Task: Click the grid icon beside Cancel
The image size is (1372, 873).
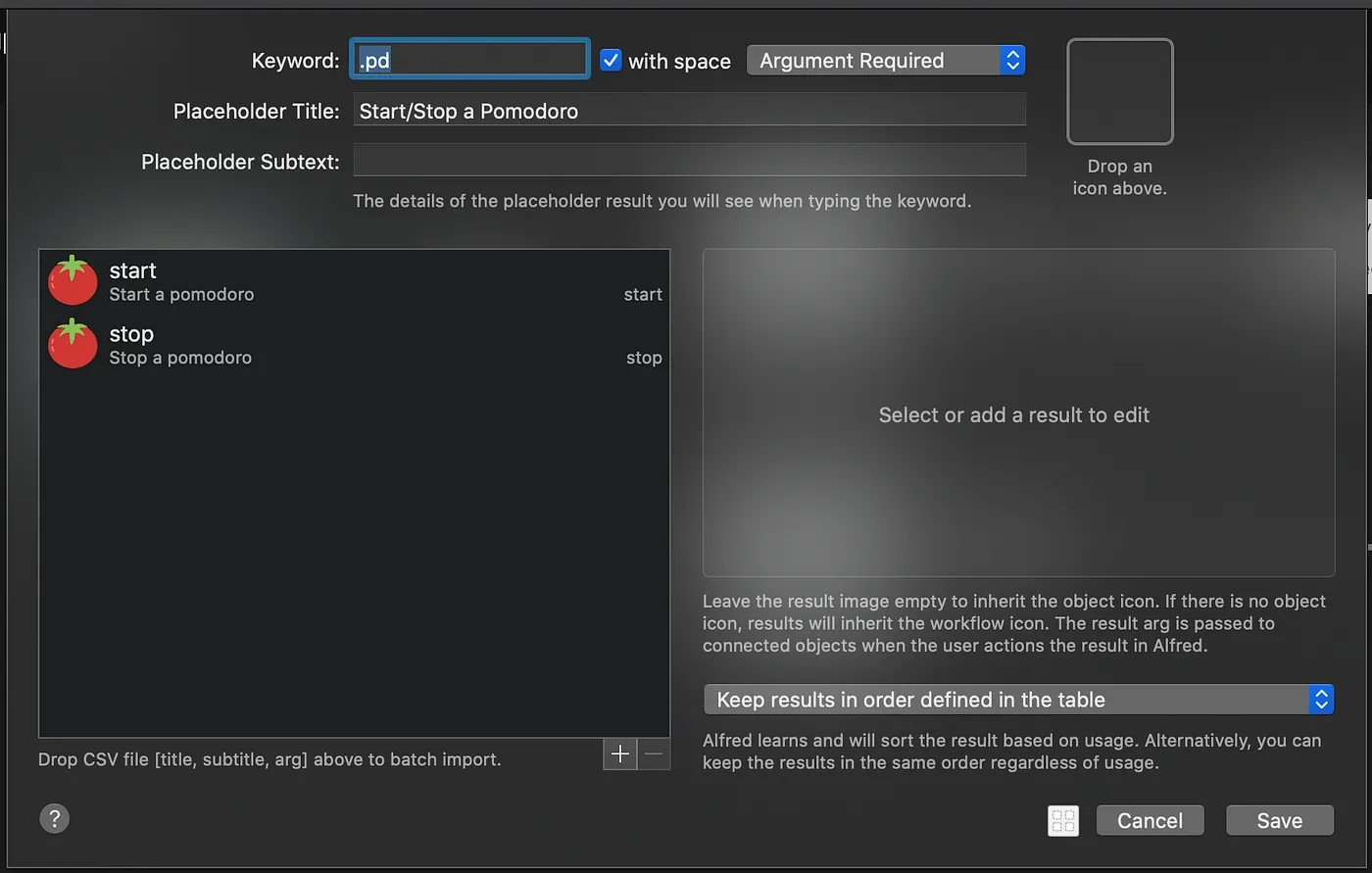Action: pyautogui.click(x=1063, y=820)
